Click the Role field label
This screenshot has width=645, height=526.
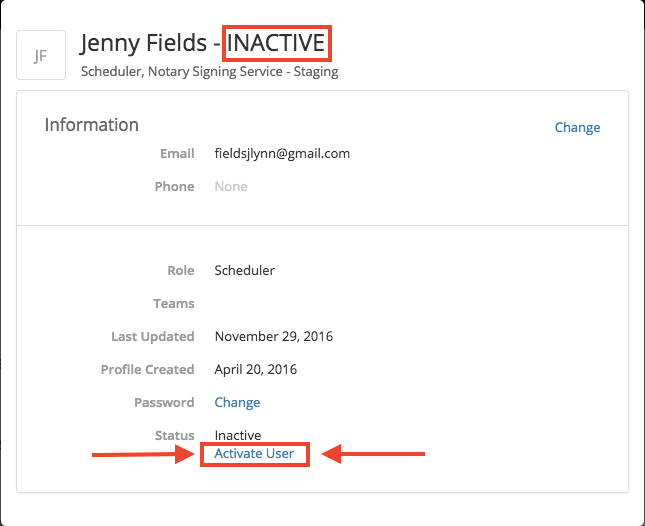tap(181, 271)
